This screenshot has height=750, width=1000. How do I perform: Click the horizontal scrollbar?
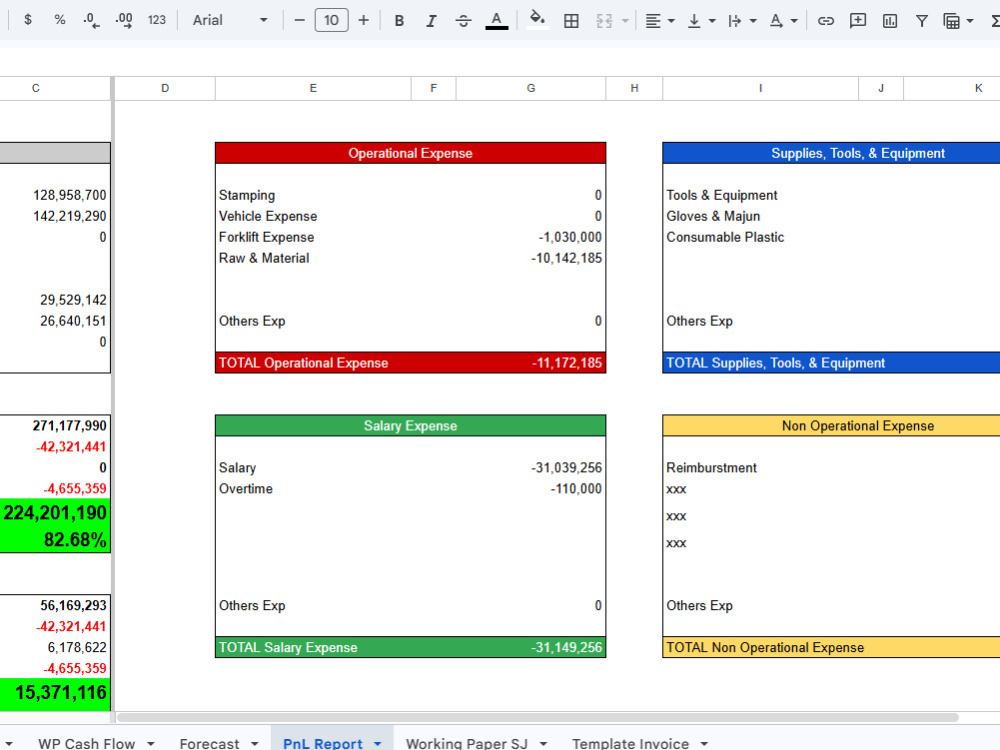(537, 717)
